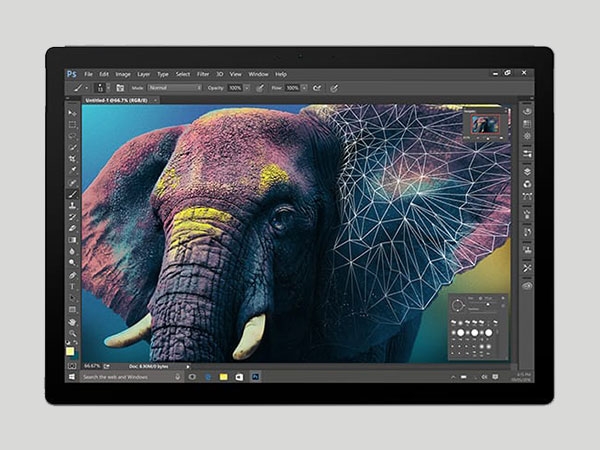Select the Eraser tool

72,228
